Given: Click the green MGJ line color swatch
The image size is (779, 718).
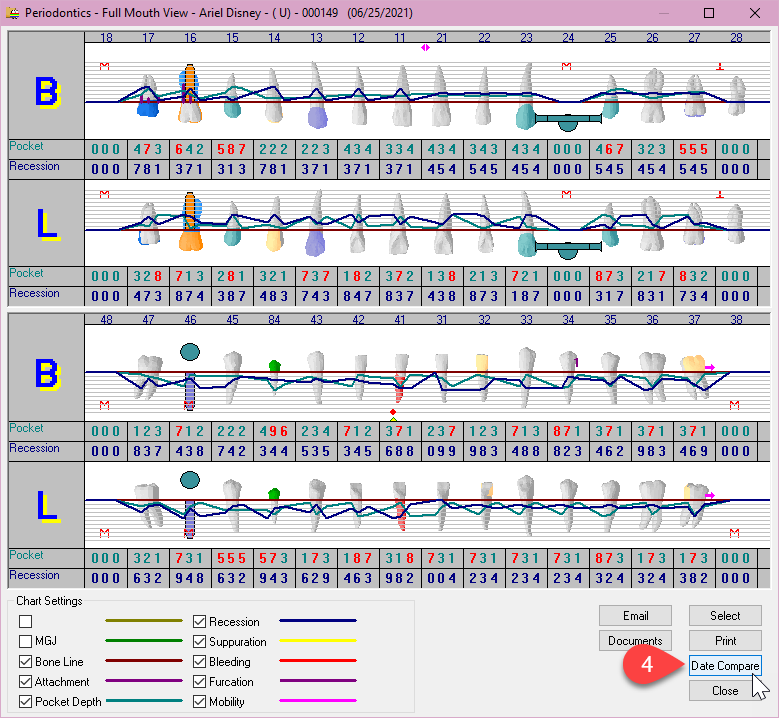Looking at the screenshot, I should [x=144, y=640].
